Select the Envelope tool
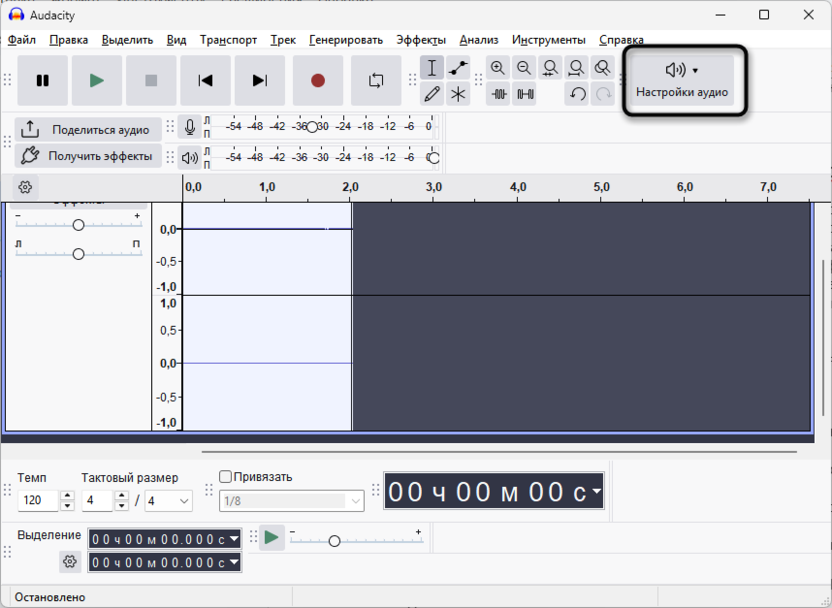 (458, 68)
